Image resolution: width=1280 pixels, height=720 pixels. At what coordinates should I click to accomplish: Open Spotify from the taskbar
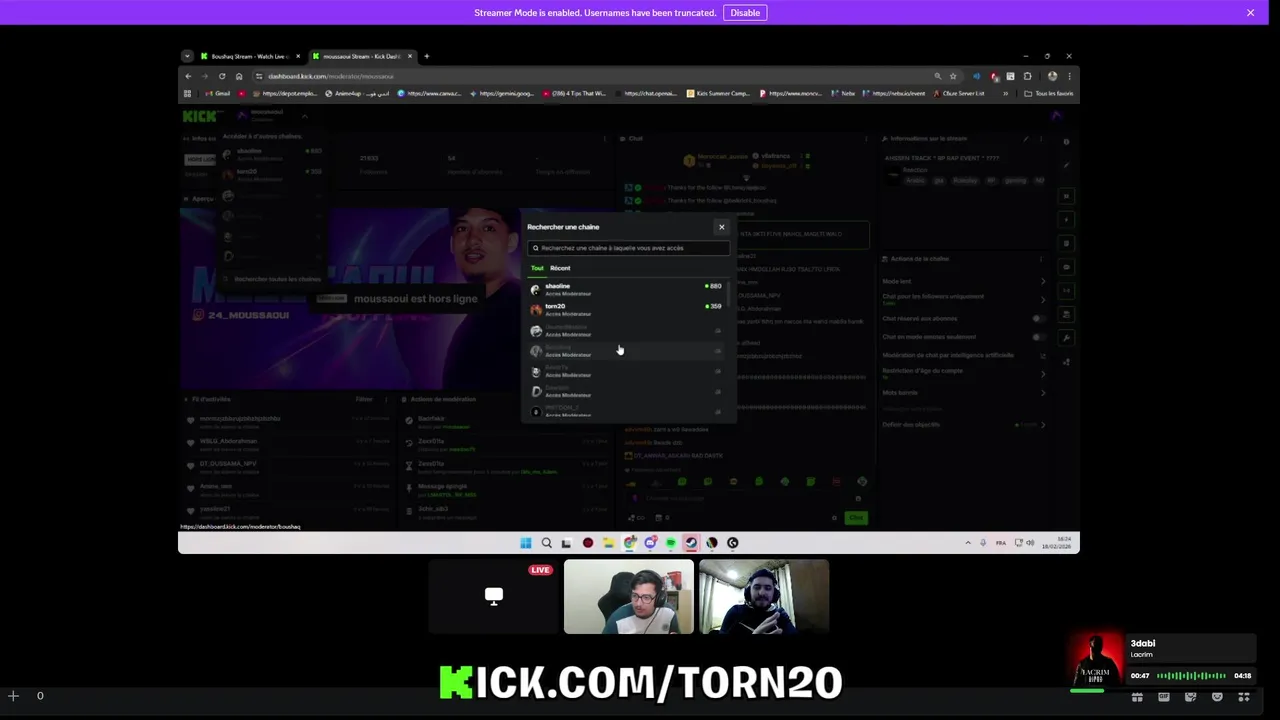coord(671,543)
